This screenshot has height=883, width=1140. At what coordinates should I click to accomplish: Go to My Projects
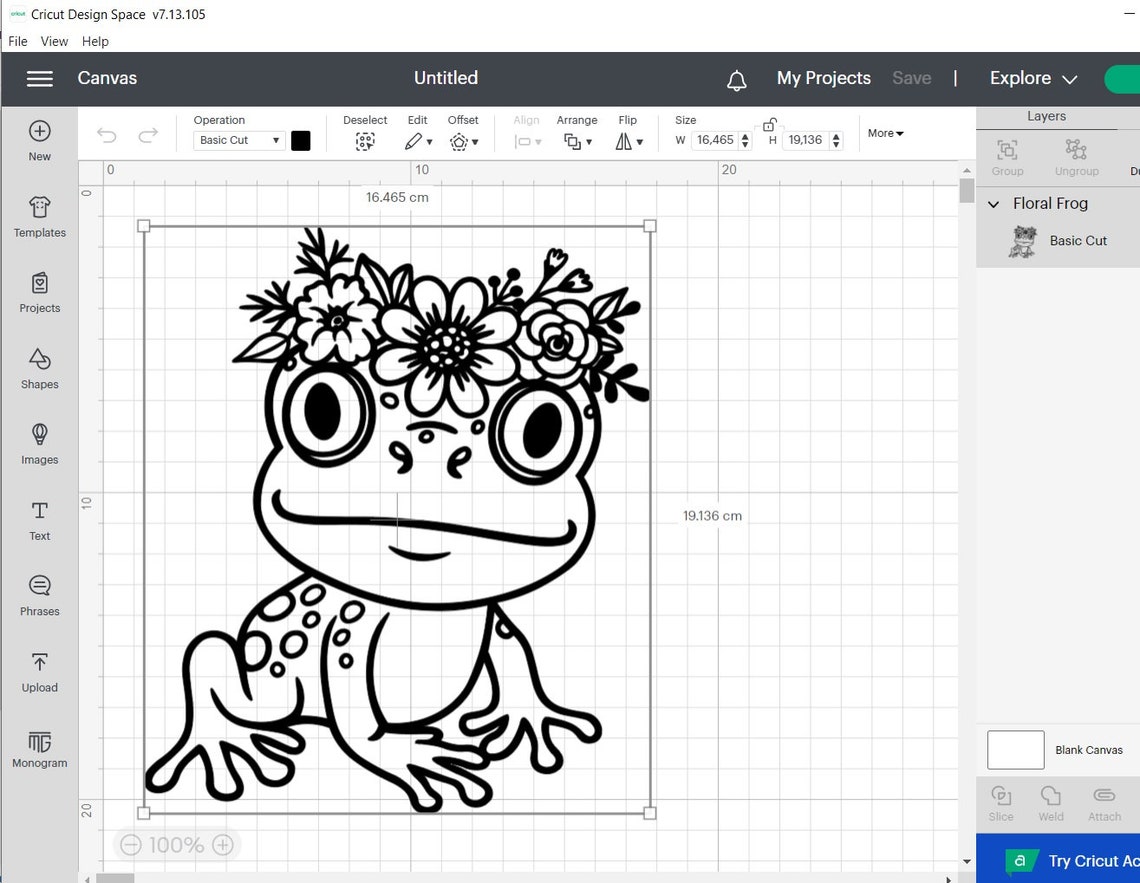[823, 78]
